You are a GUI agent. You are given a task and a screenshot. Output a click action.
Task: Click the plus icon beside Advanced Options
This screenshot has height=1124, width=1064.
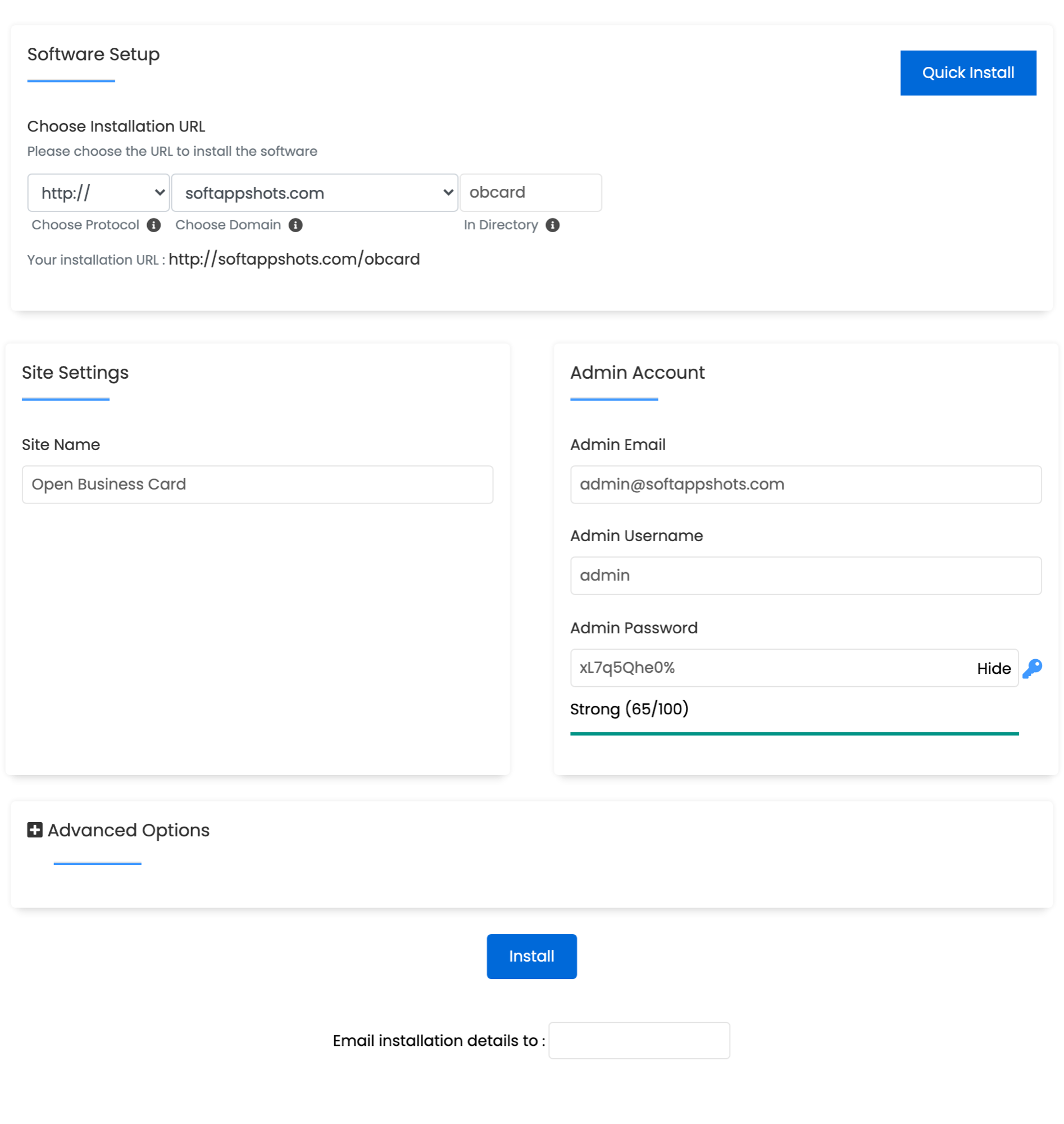[34, 830]
